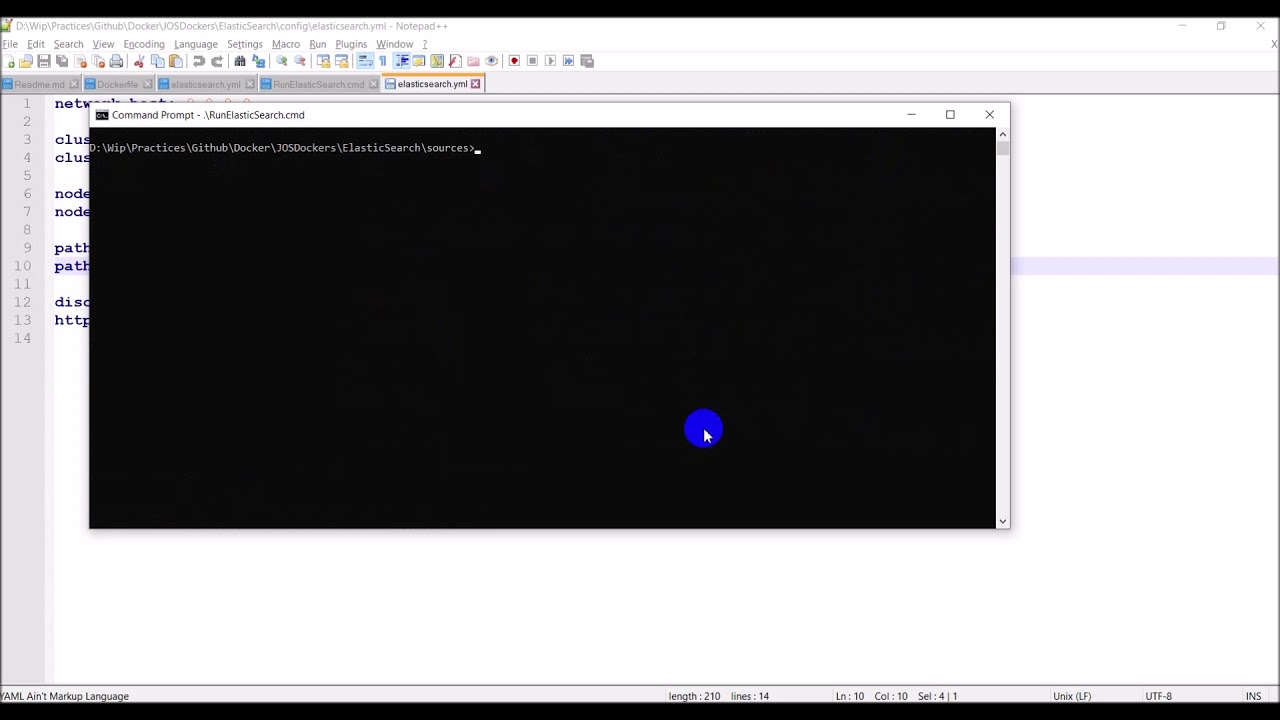
Task: Redo the edit via toolbar arrow
Action: pyautogui.click(x=217, y=61)
